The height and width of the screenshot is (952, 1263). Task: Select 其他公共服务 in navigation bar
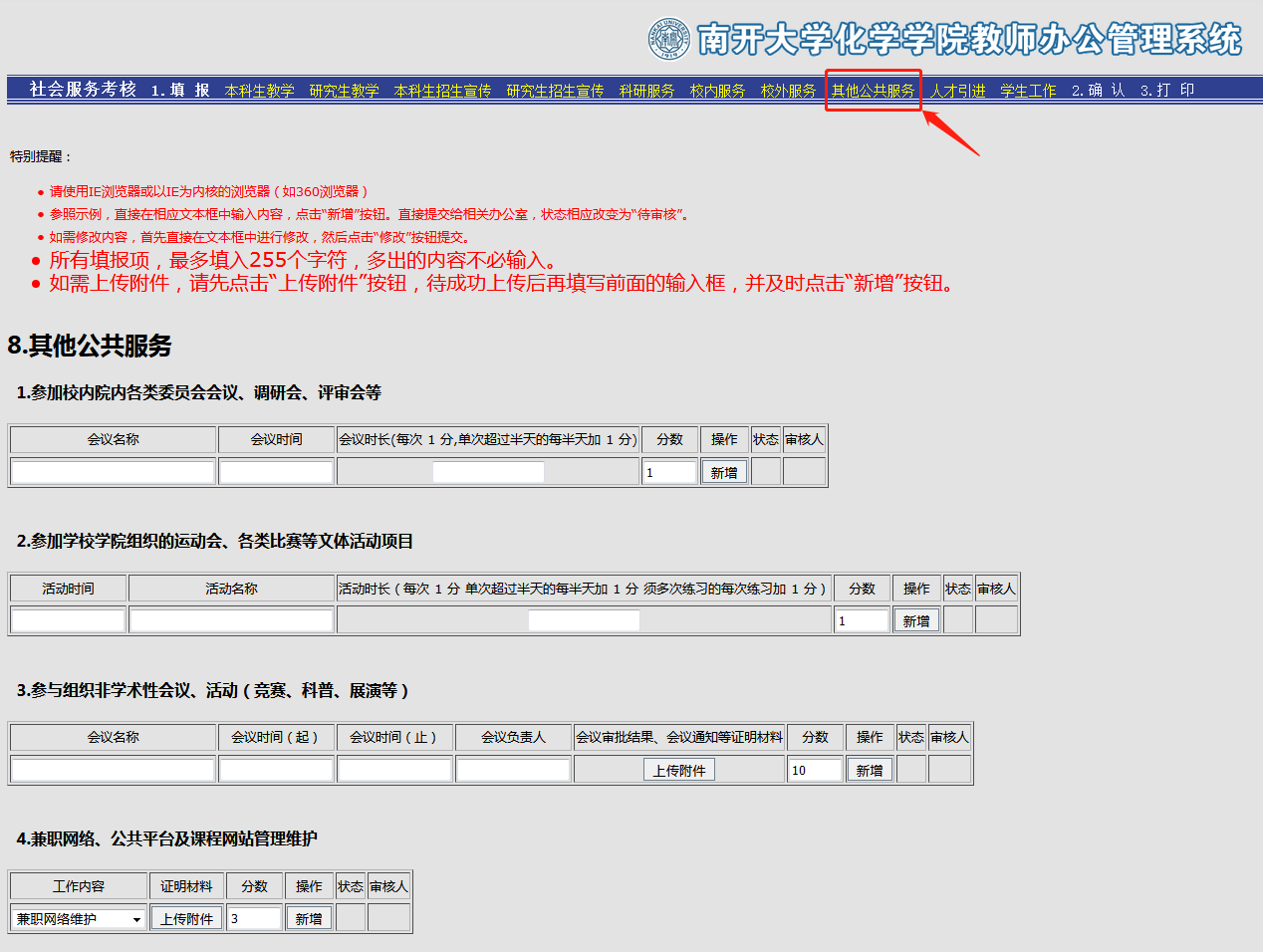pos(873,91)
